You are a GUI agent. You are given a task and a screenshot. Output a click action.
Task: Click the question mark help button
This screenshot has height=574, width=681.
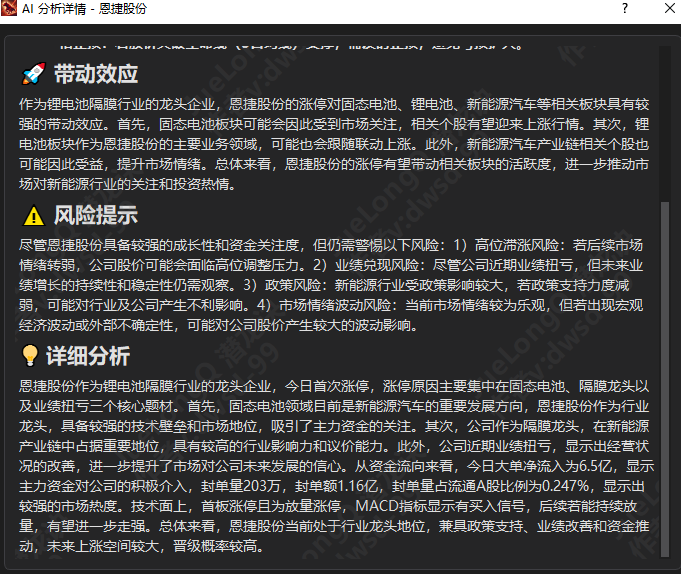[625, 8]
